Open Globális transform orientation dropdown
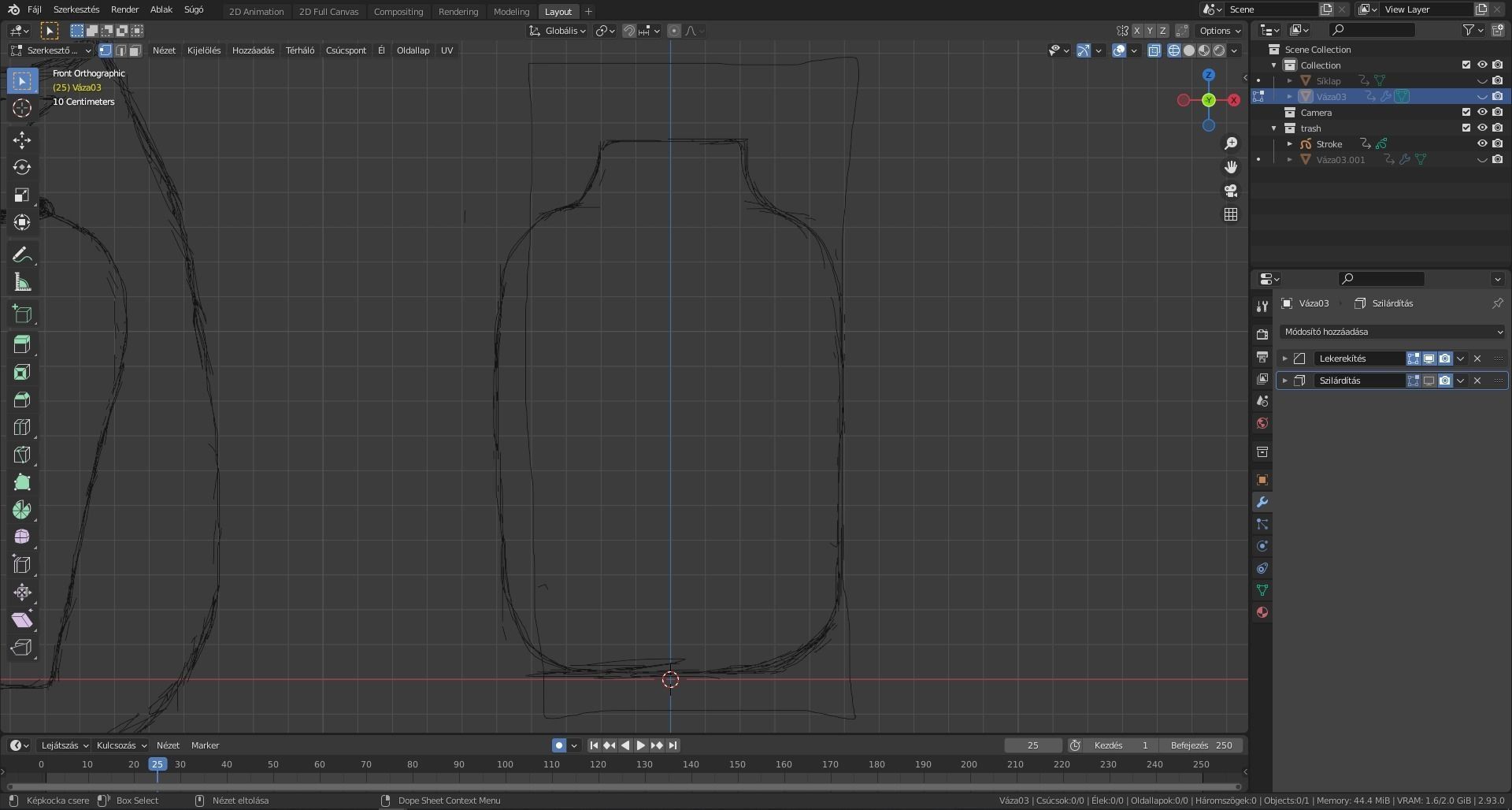The image size is (1512, 810). point(558,31)
